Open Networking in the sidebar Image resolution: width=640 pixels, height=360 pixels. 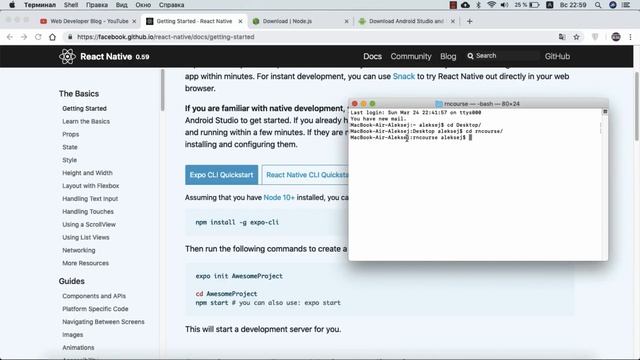(78, 250)
